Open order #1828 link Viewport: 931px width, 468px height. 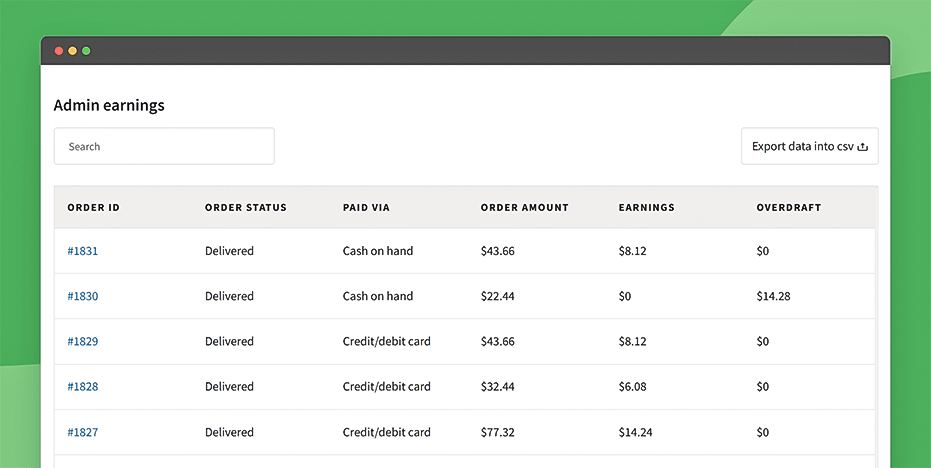coord(83,387)
